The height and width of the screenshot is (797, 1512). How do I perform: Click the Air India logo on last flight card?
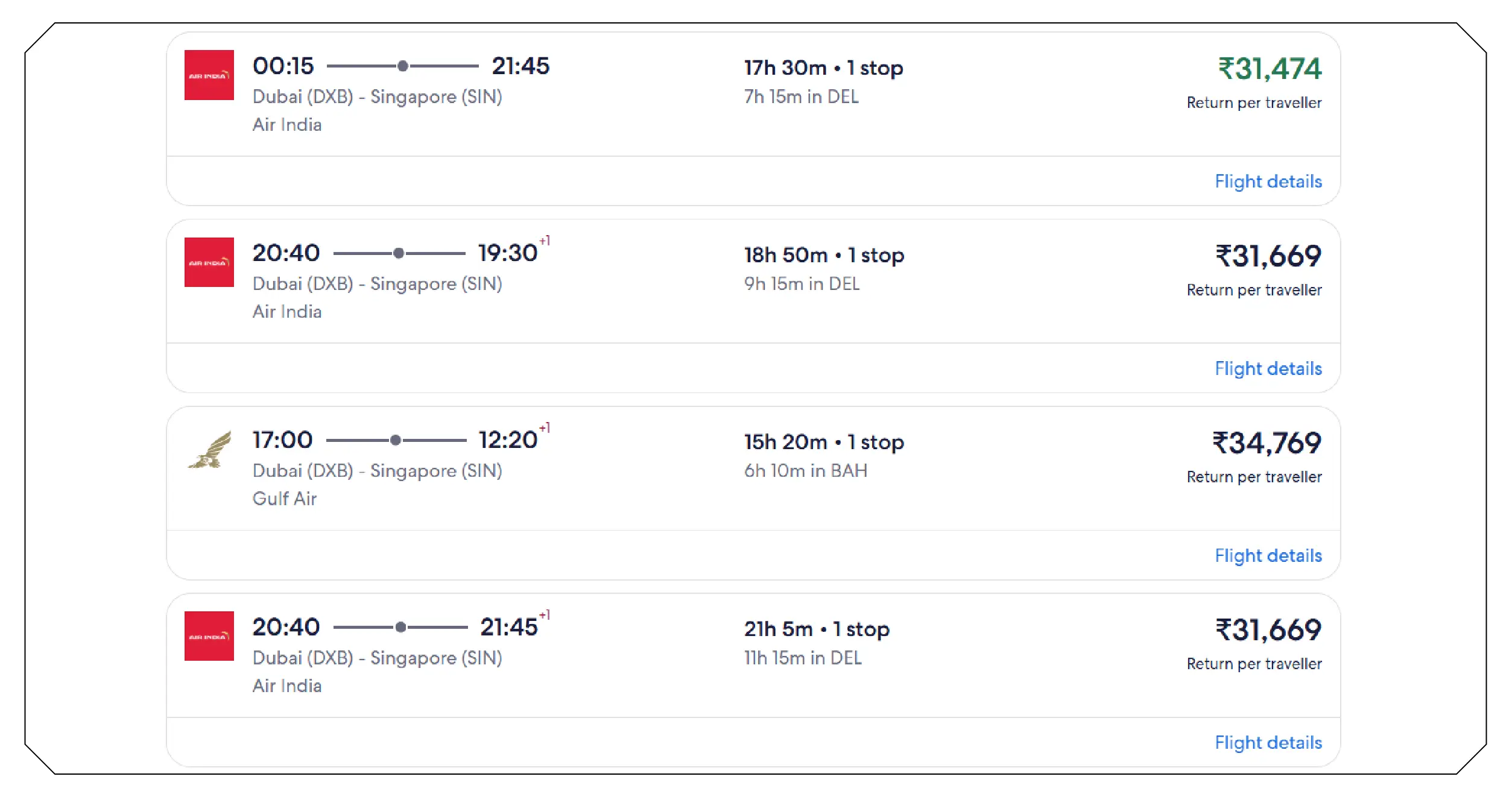click(209, 634)
